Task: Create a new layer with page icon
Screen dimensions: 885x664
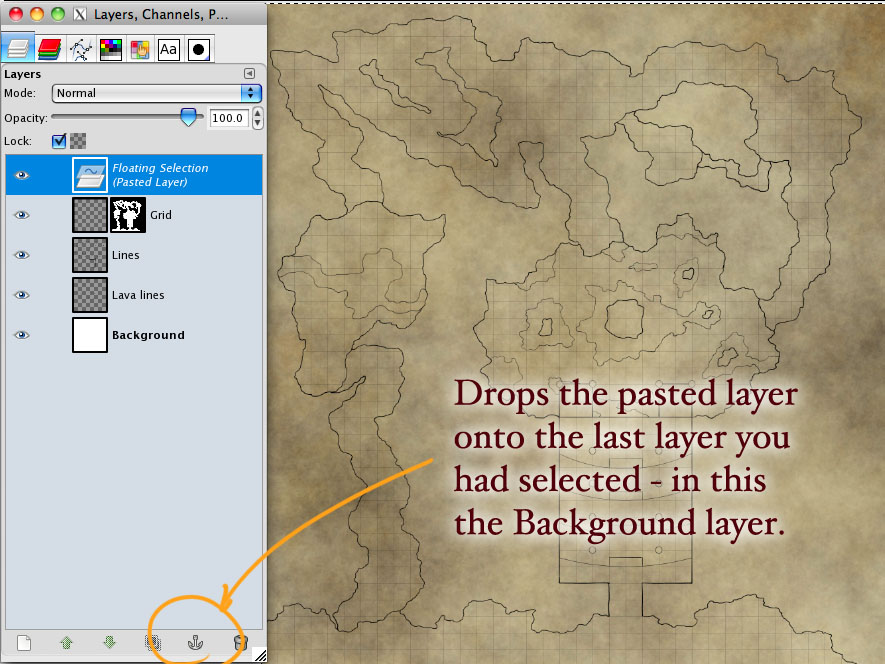Action: (24, 643)
